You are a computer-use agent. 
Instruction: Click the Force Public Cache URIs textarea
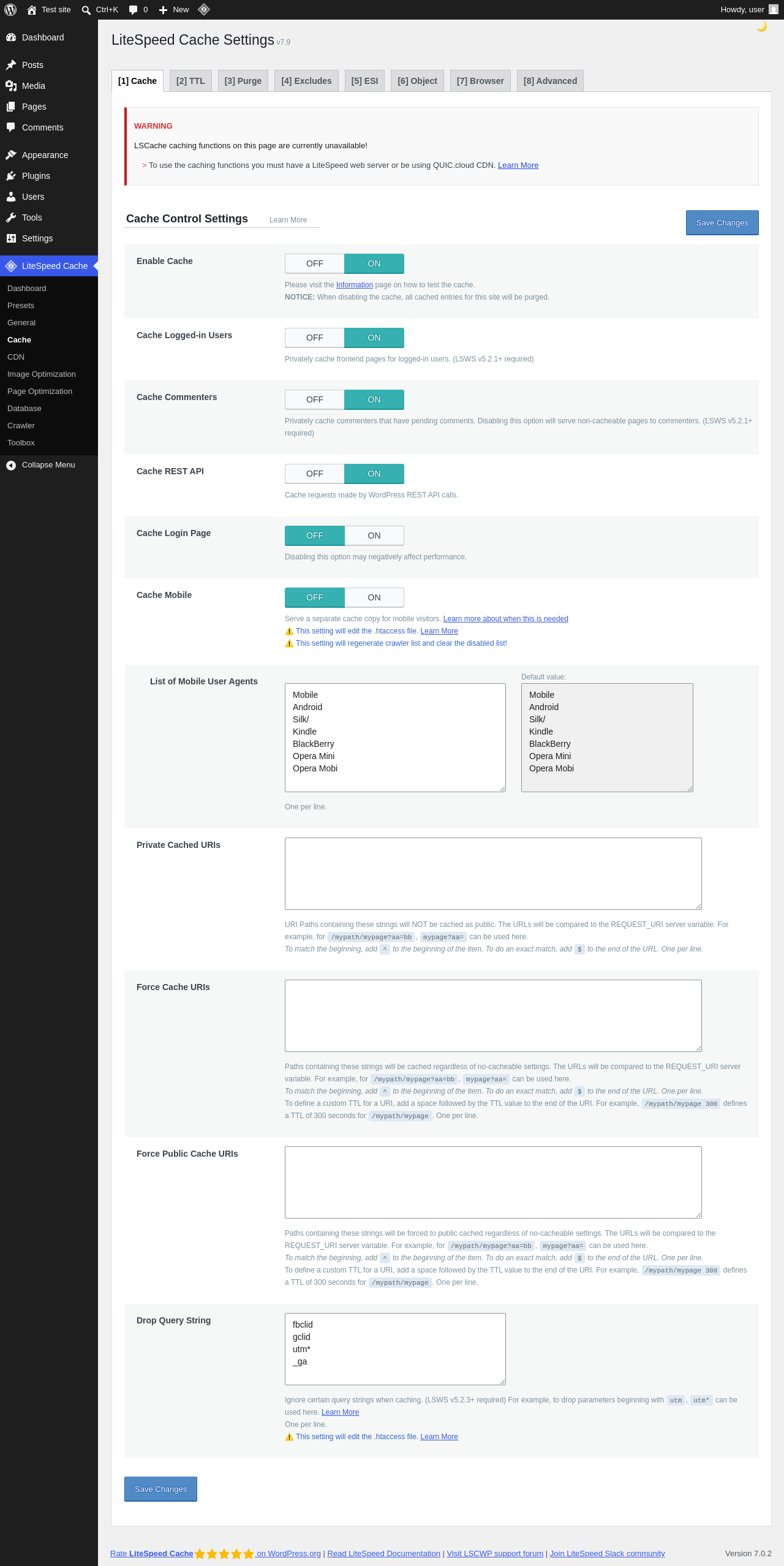tap(493, 1182)
